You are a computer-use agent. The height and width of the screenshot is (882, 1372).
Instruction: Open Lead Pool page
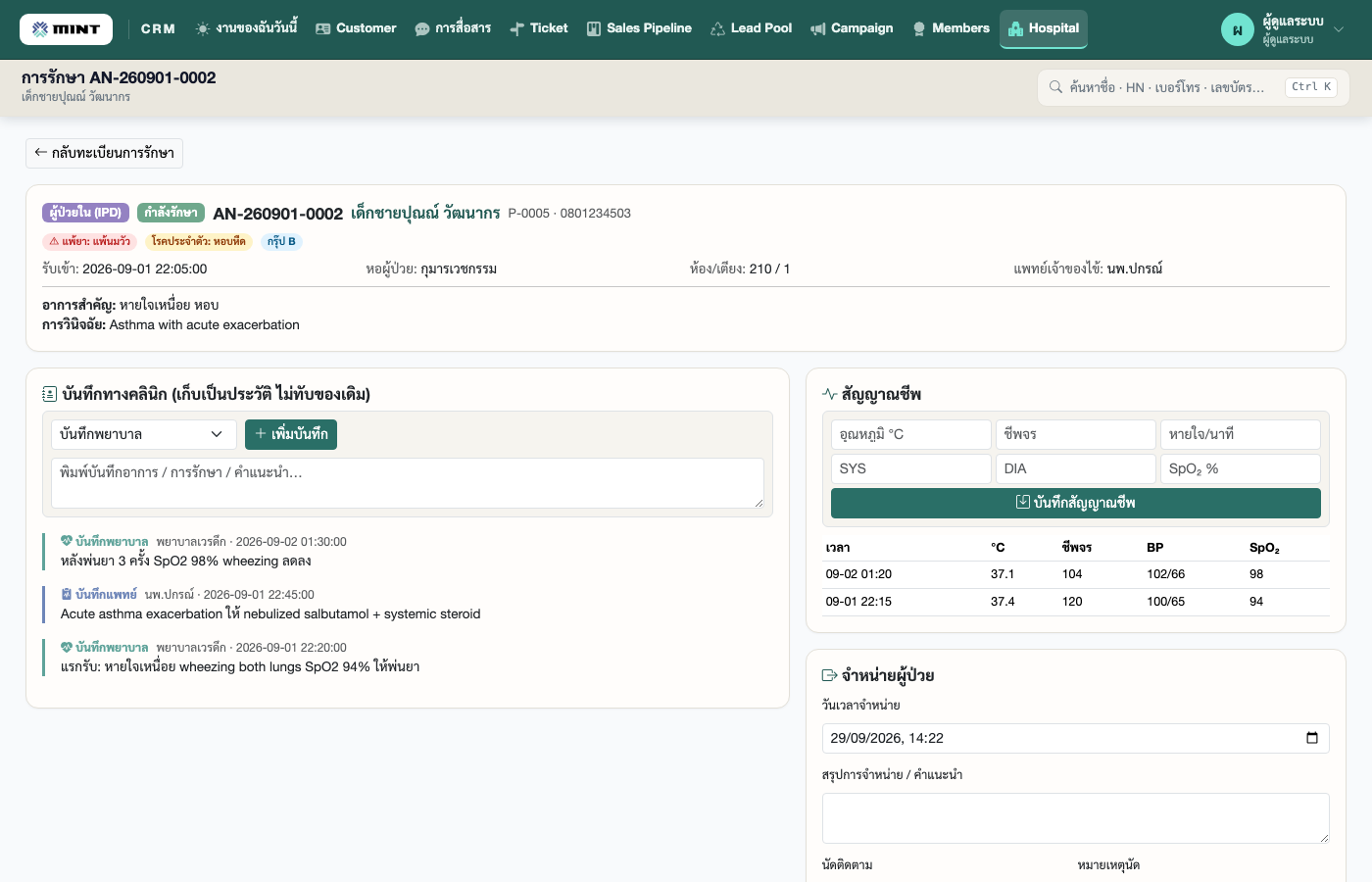tap(751, 28)
